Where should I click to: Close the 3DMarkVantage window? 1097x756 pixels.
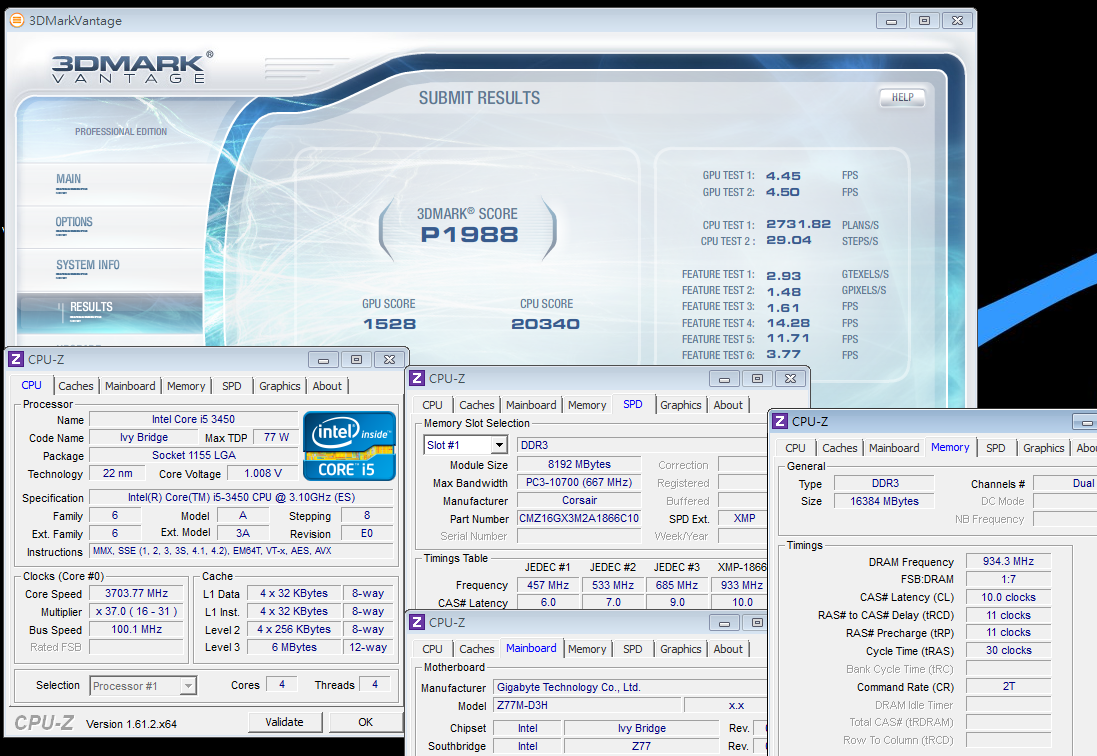point(955,20)
